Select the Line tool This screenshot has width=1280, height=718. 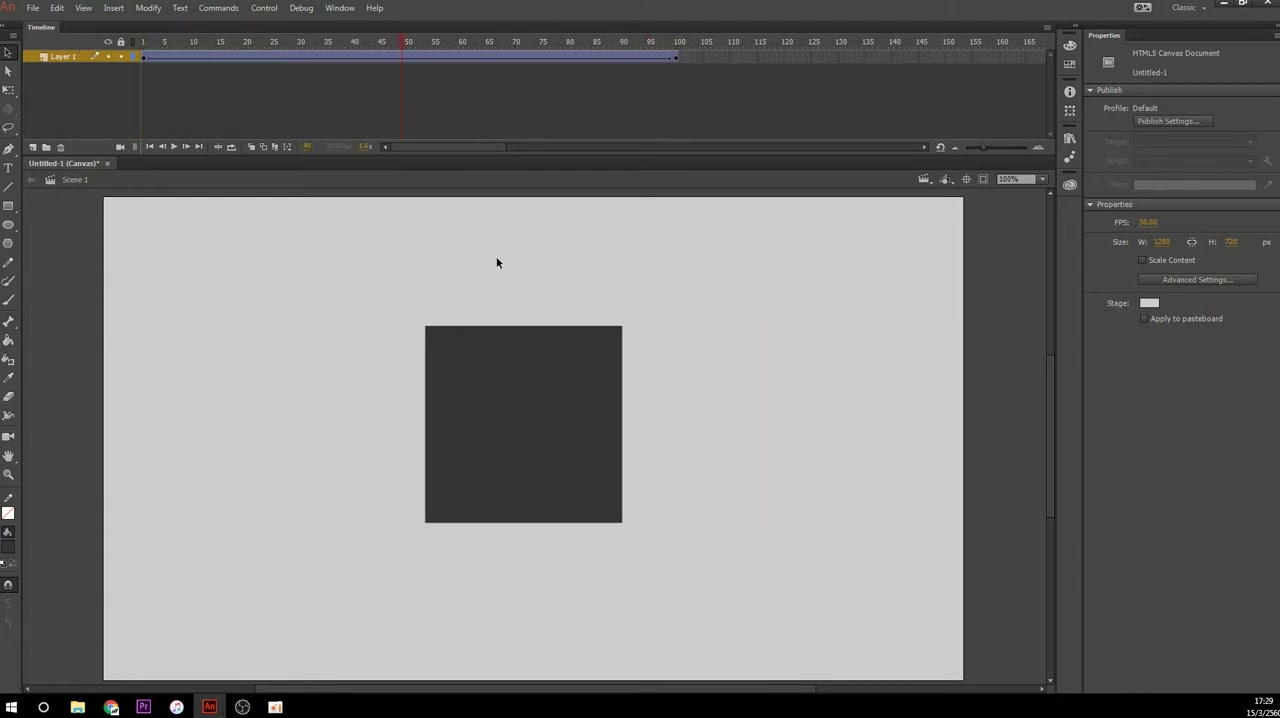(x=8, y=186)
